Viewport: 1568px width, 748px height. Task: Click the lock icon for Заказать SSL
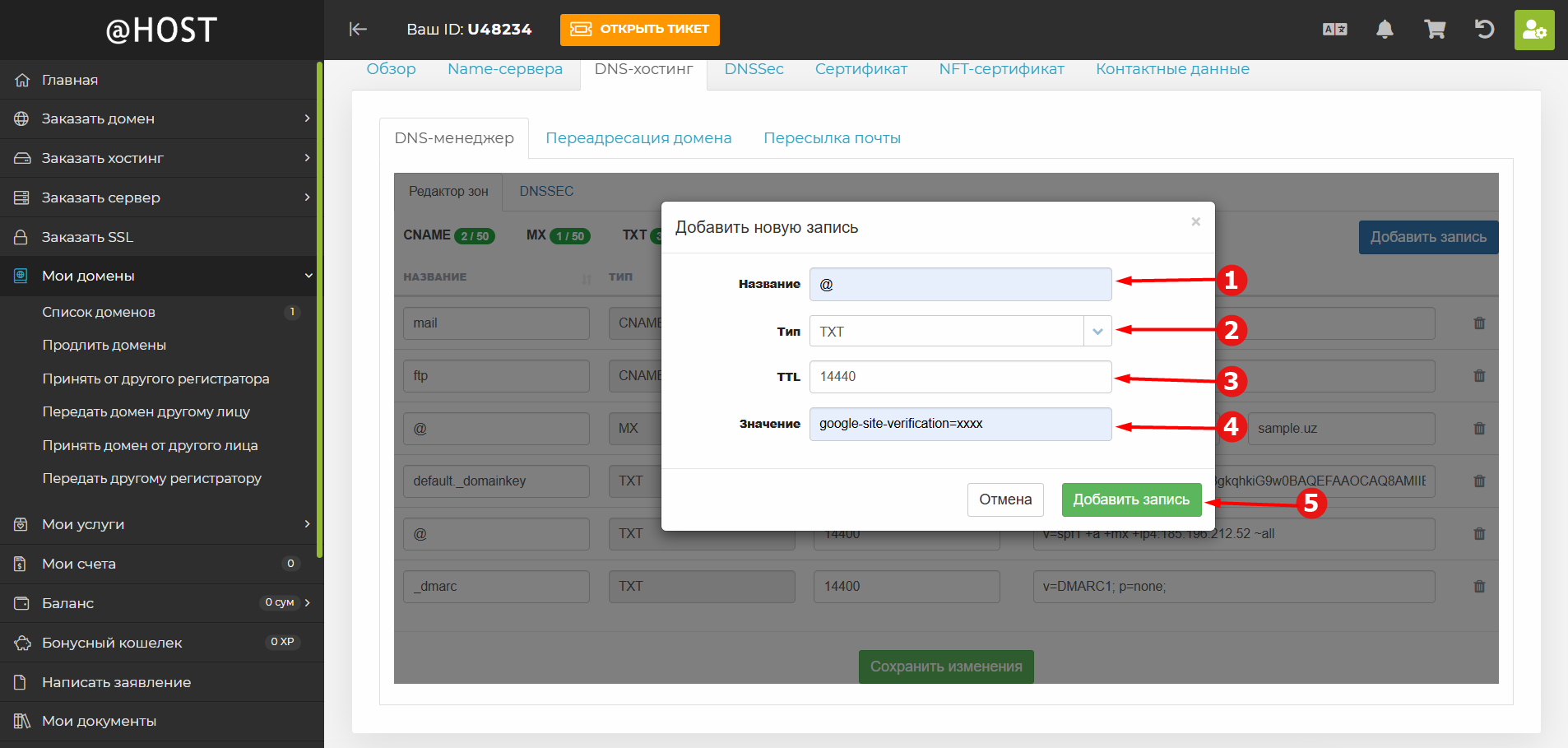click(x=22, y=237)
